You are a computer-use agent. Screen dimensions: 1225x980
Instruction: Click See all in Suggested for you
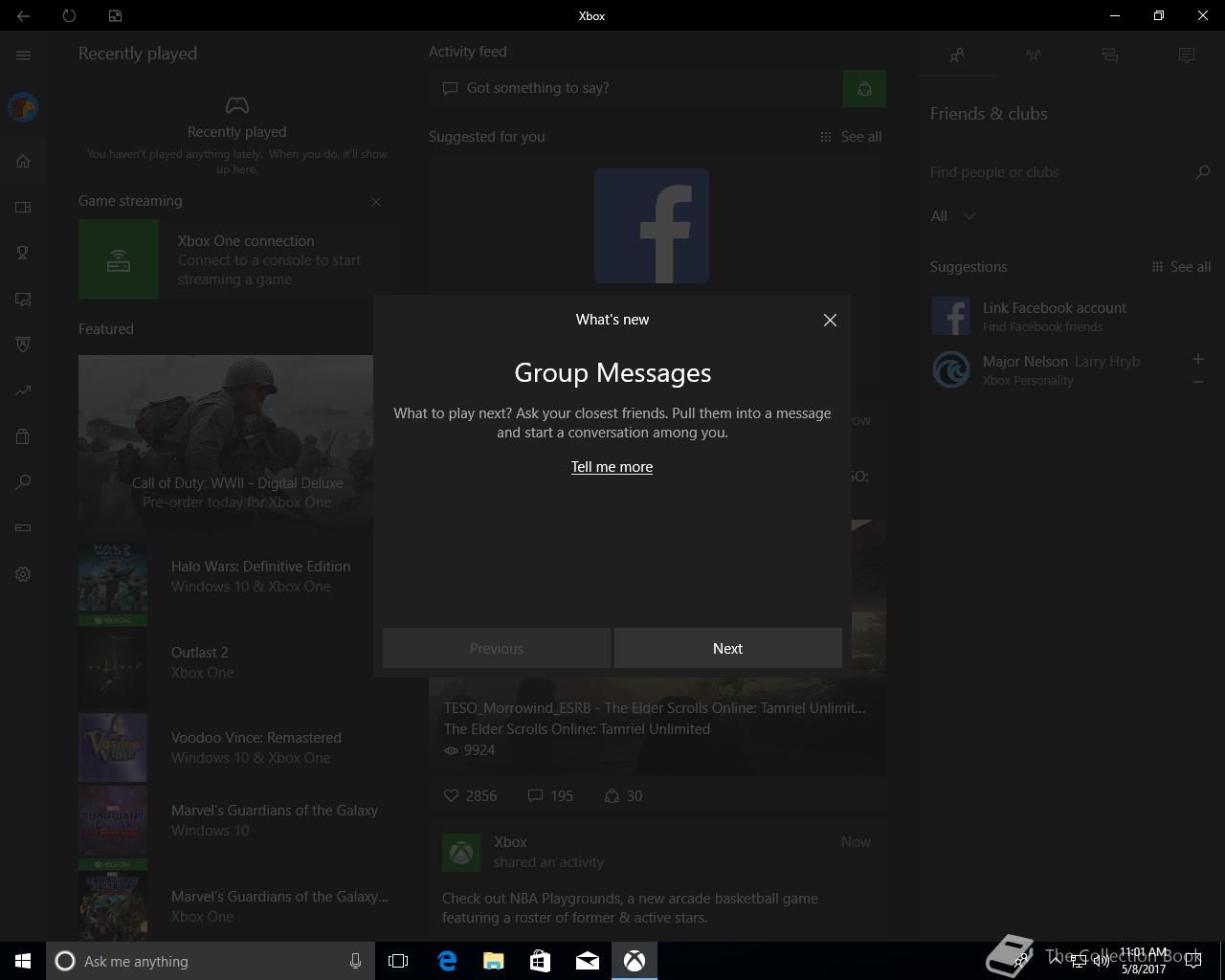click(x=851, y=137)
